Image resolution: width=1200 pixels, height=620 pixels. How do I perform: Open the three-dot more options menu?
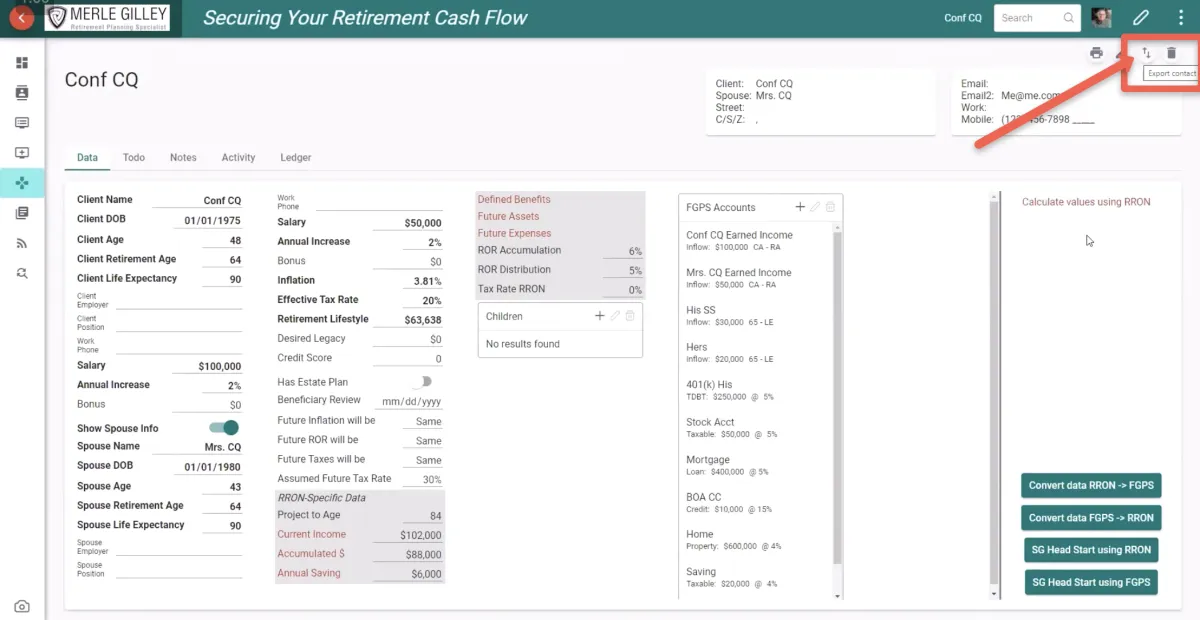tap(1180, 18)
